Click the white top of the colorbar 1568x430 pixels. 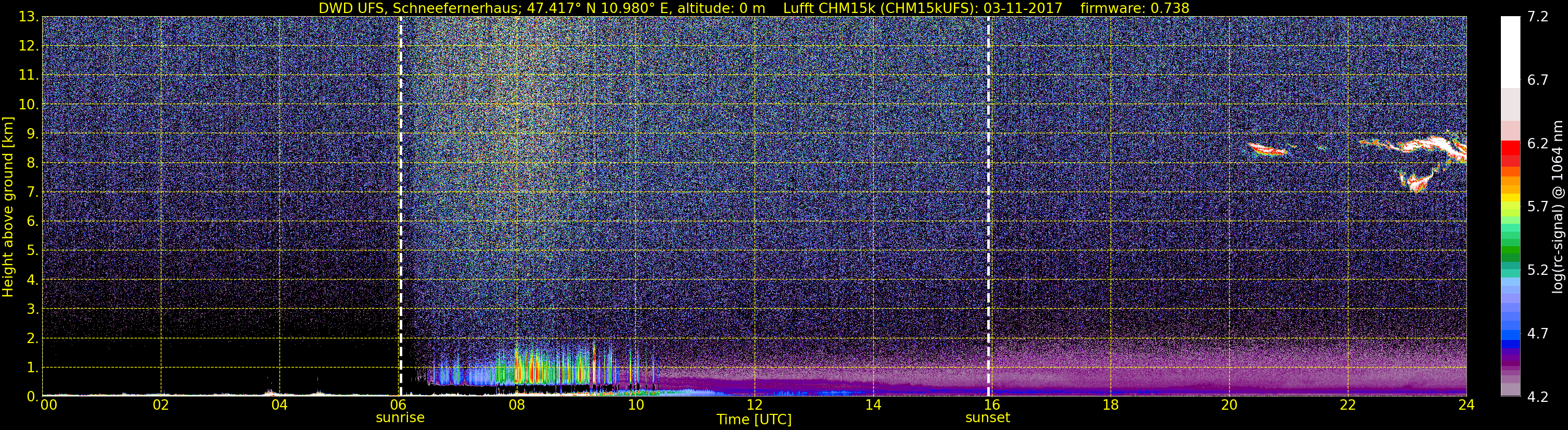pos(1510,52)
